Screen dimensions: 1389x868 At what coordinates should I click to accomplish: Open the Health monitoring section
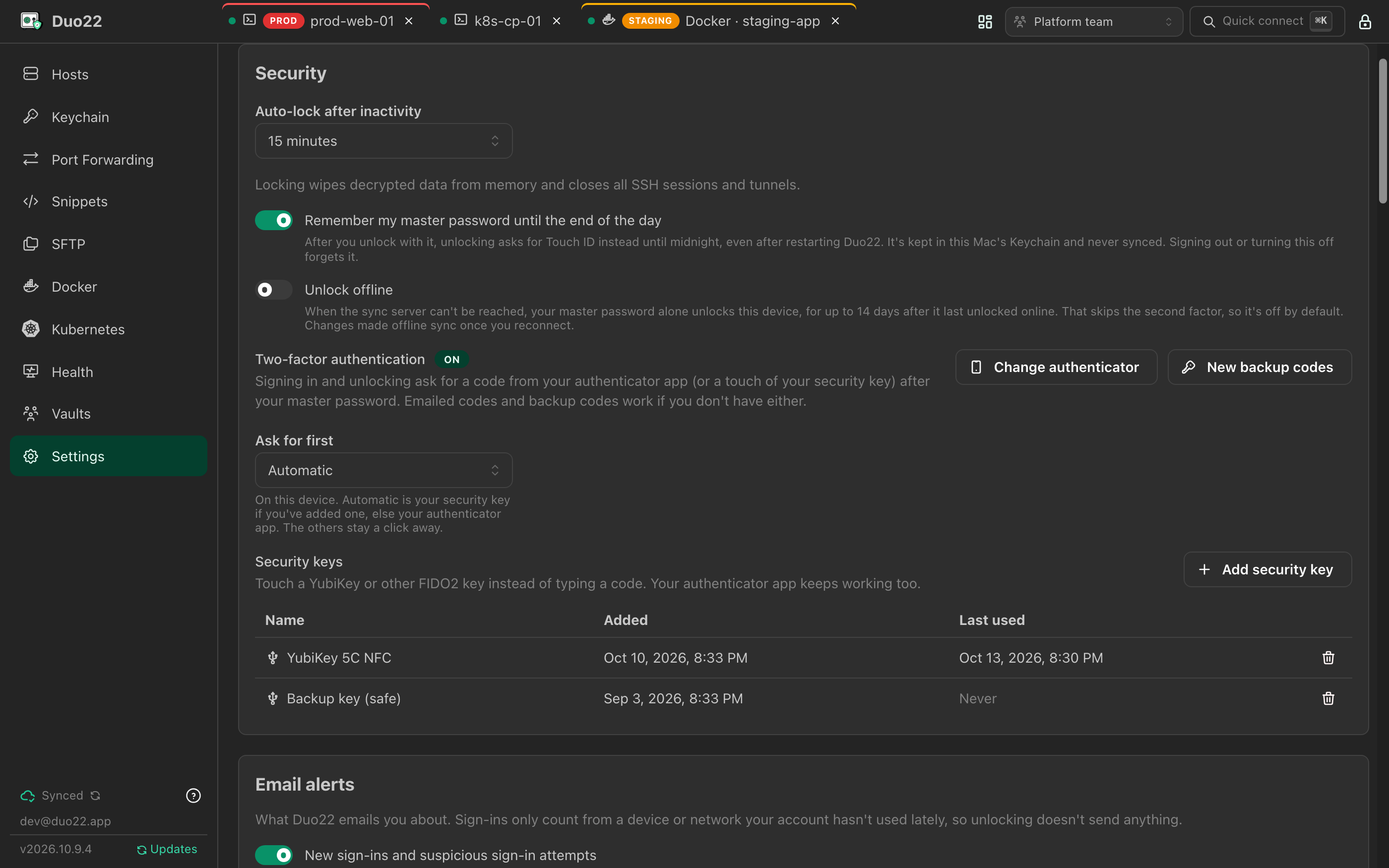coord(109,372)
